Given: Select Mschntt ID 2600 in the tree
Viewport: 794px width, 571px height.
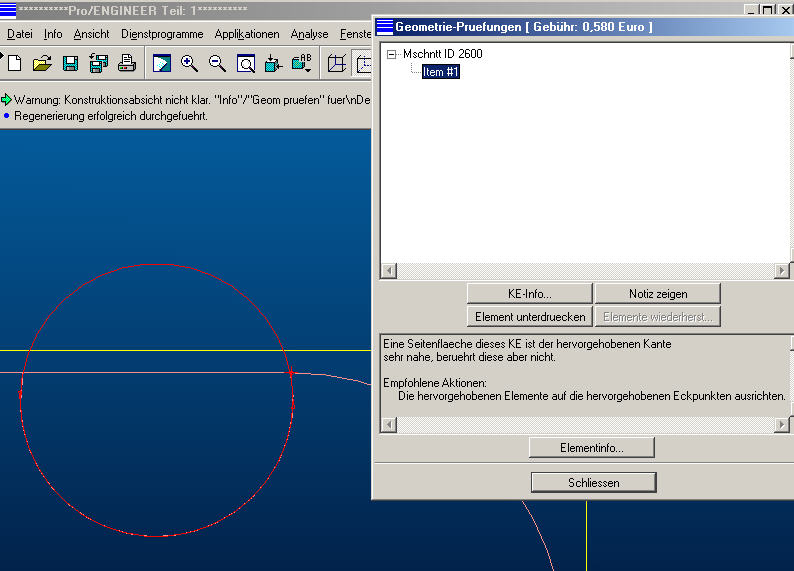Looking at the screenshot, I should (x=443, y=54).
